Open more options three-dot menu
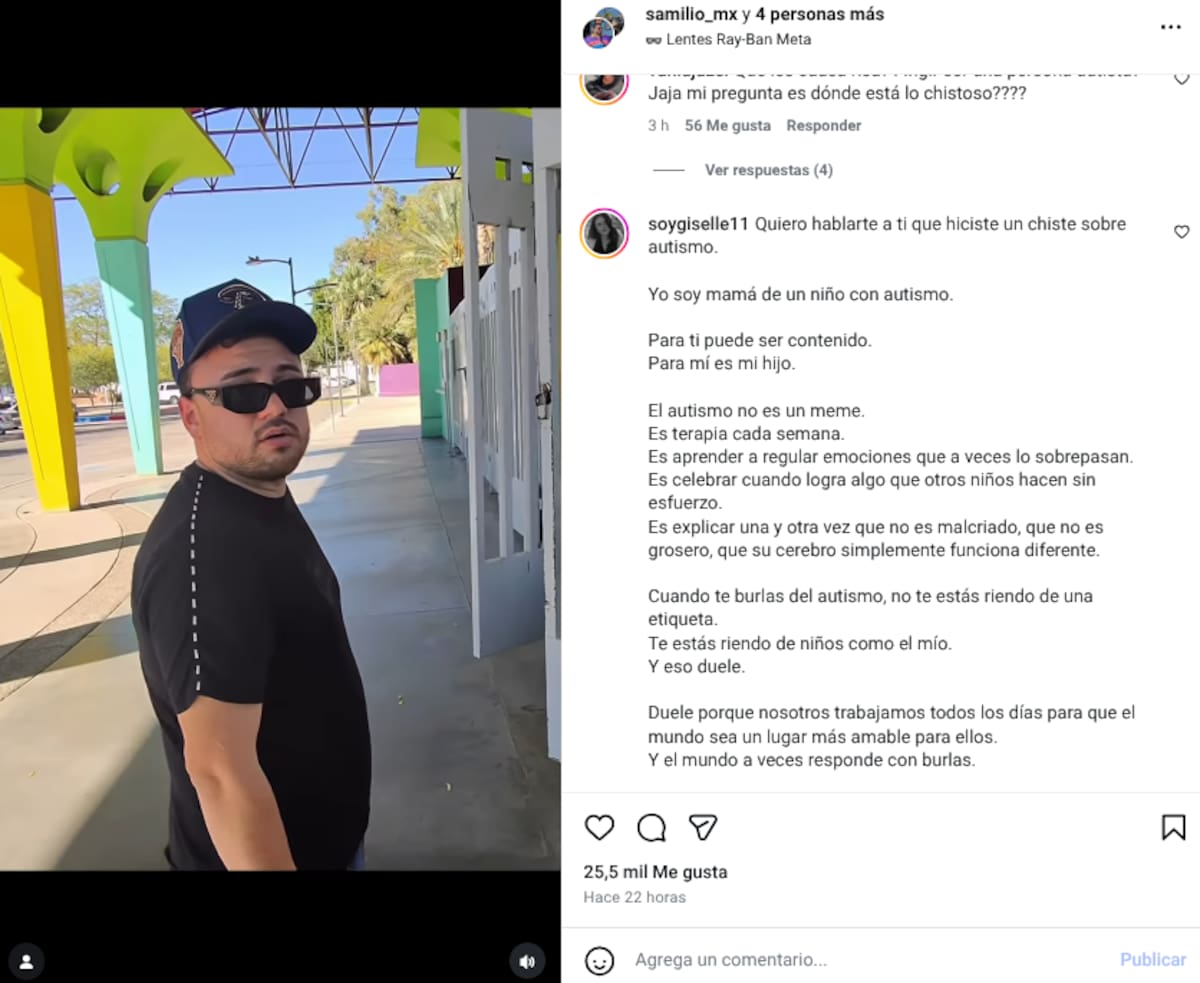Image resolution: width=1200 pixels, height=983 pixels. (x=1171, y=27)
